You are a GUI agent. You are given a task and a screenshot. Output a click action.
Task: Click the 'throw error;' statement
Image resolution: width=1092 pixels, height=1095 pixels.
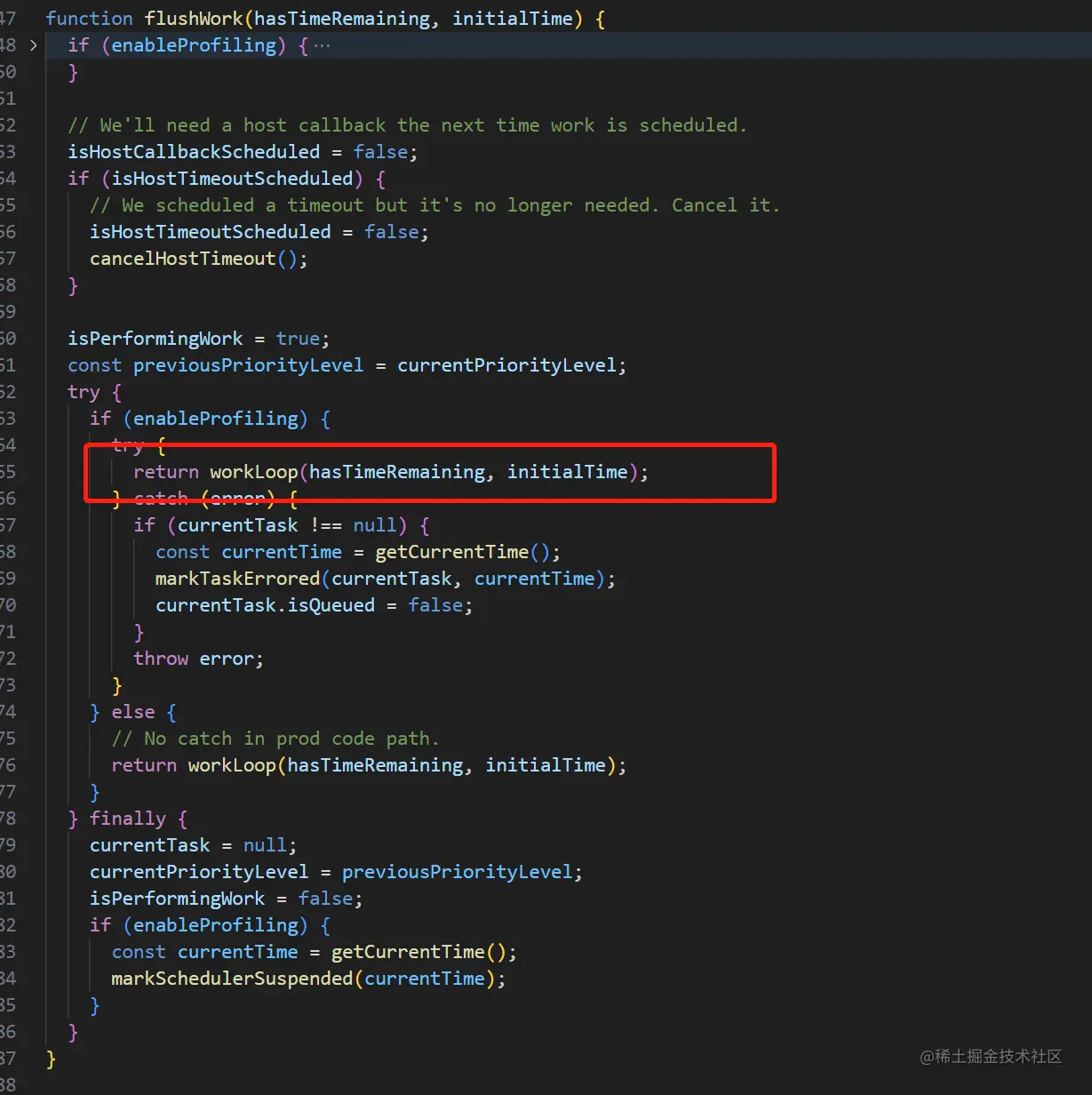pyautogui.click(x=198, y=659)
